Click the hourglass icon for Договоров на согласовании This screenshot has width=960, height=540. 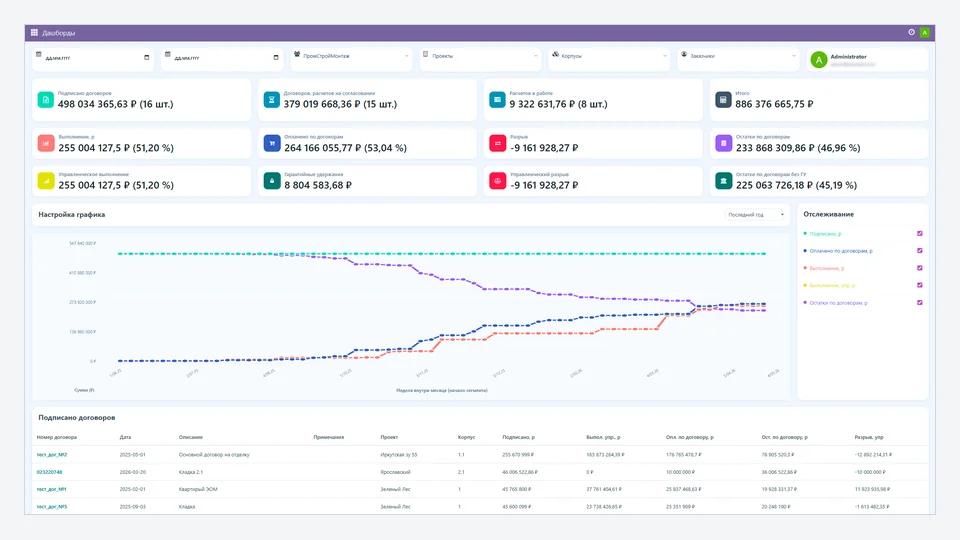tap(271, 100)
